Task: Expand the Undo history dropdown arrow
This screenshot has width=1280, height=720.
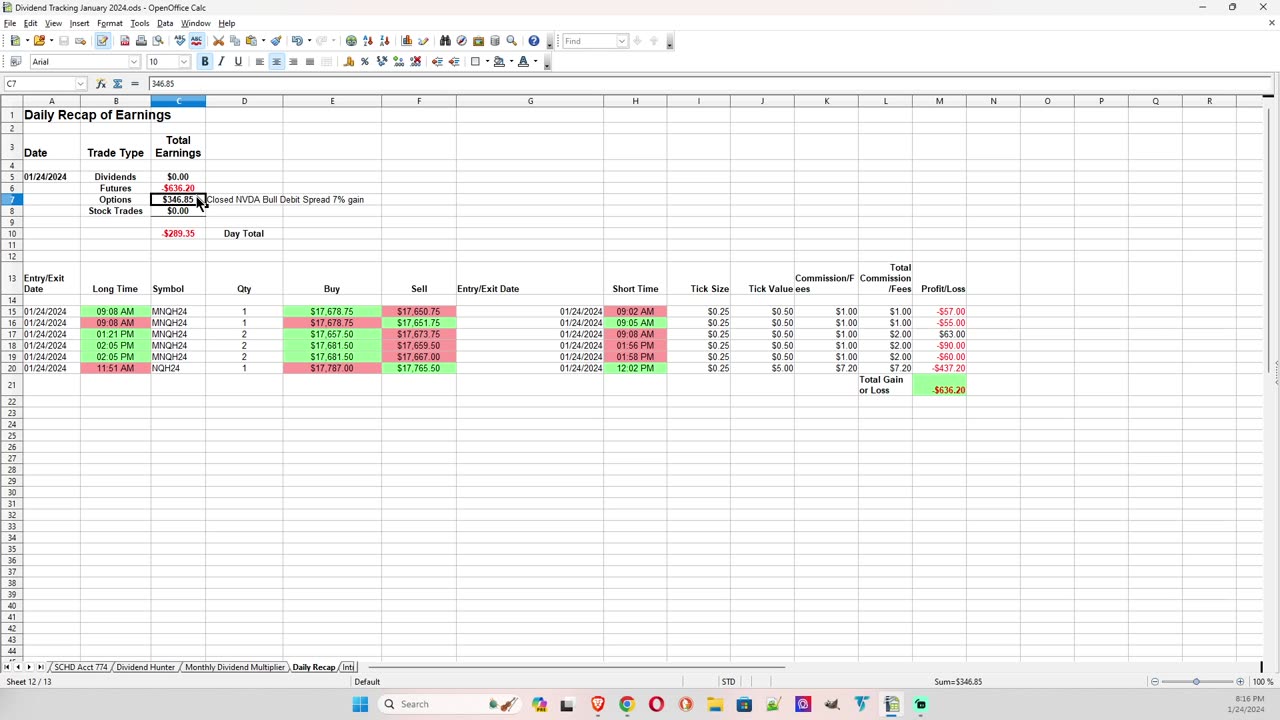Action: tap(309, 41)
